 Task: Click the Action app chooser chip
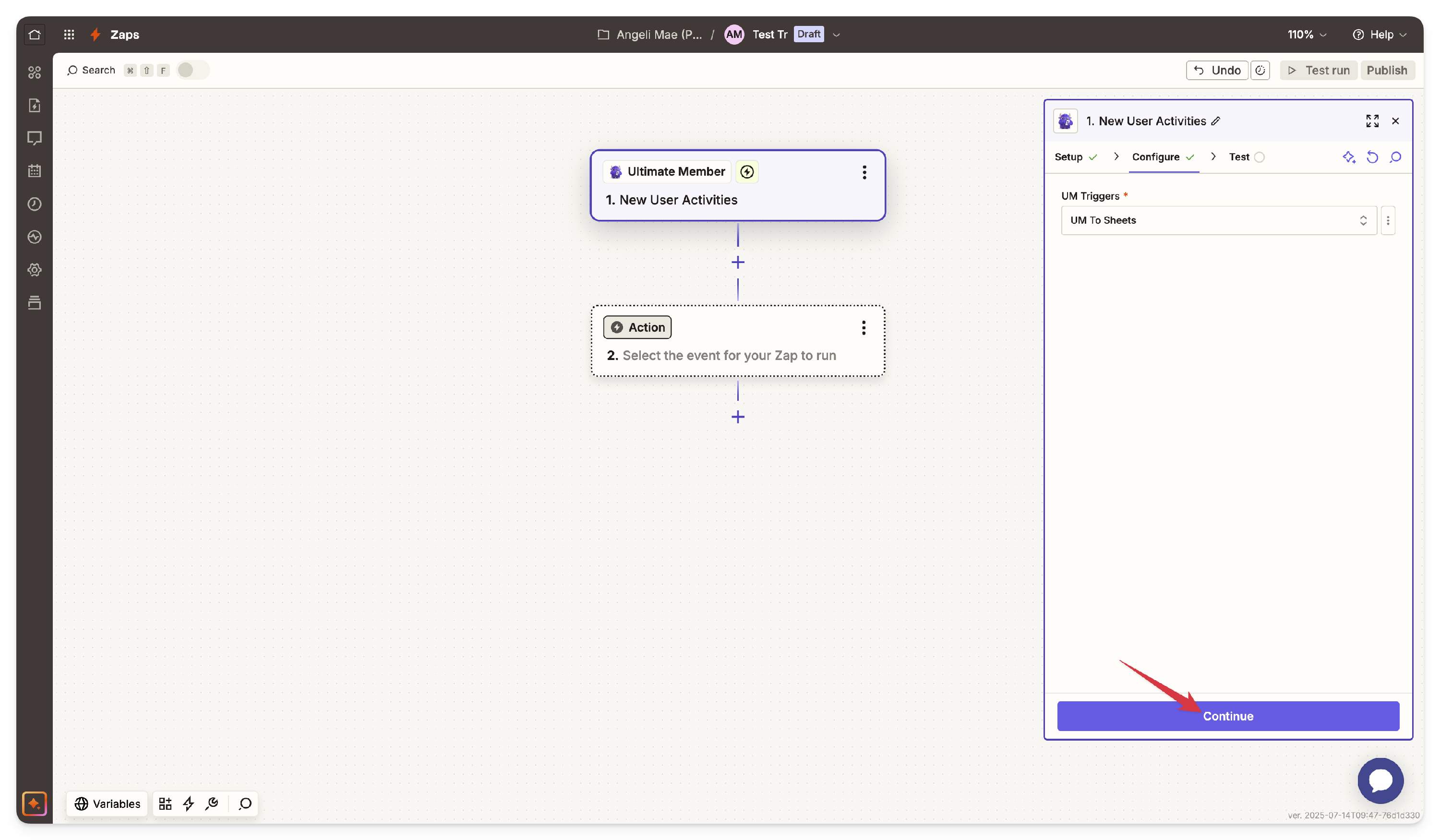click(x=637, y=327)
